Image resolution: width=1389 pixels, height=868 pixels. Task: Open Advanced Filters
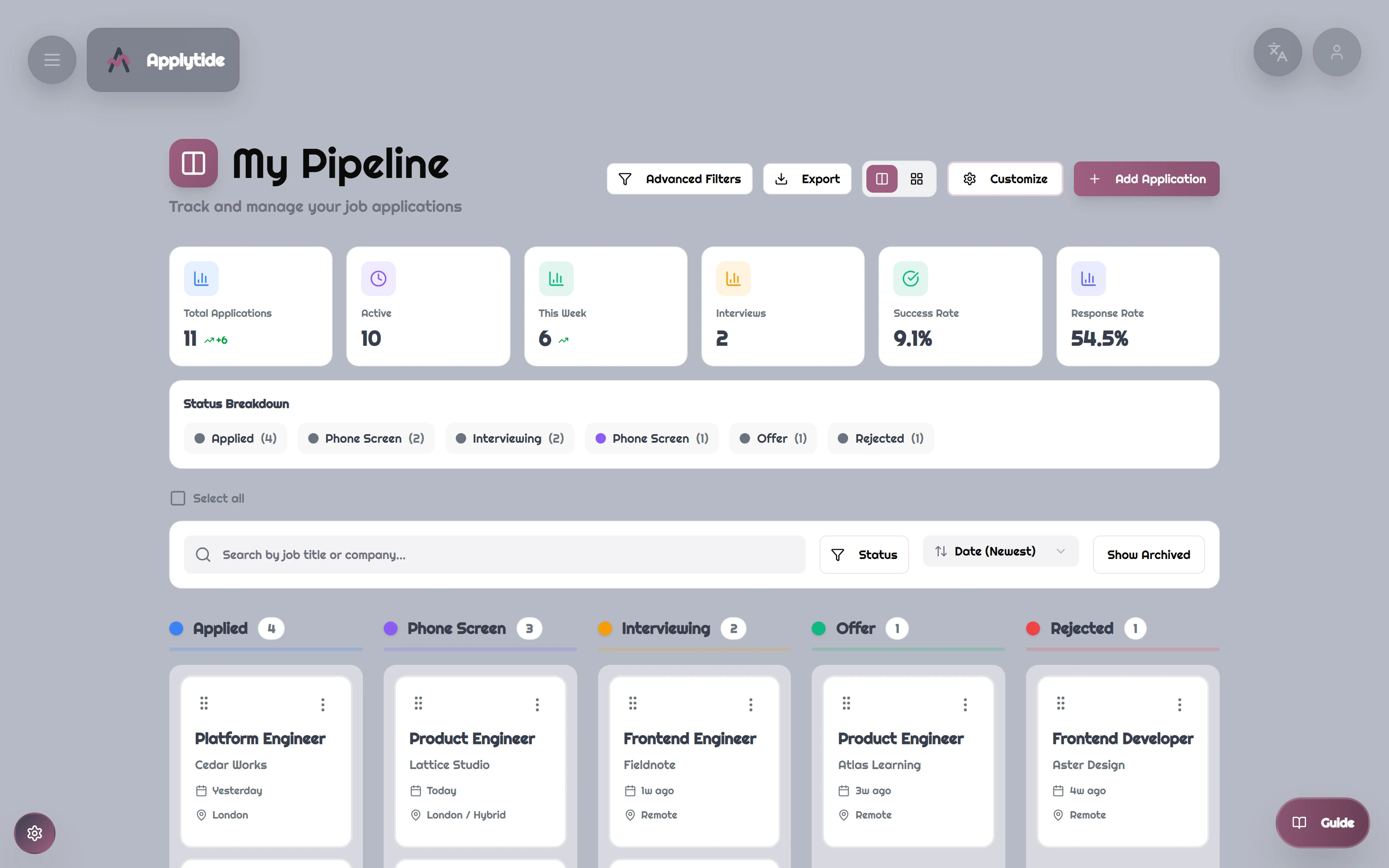click(680, 179)
